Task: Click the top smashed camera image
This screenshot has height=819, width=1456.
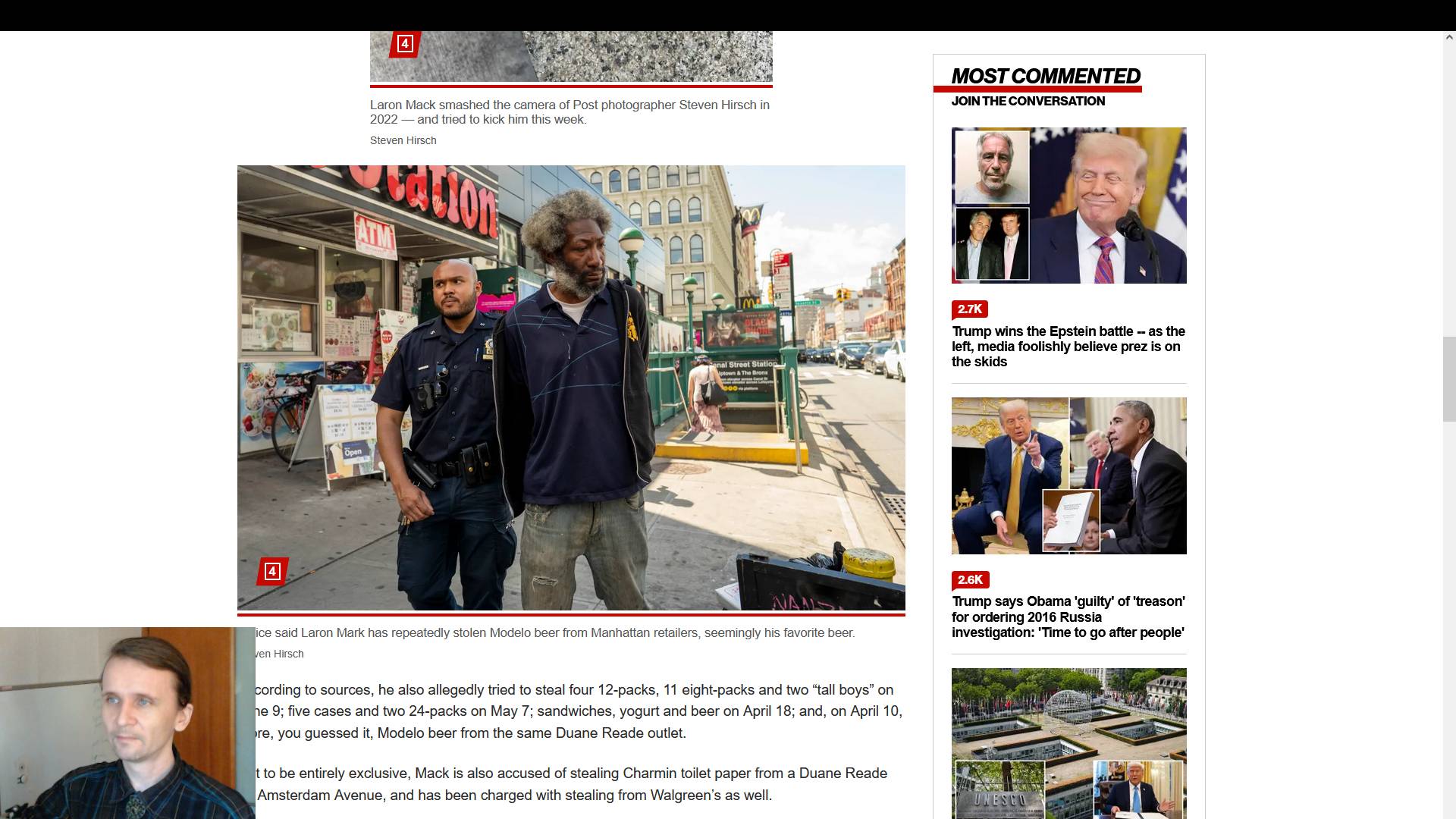Action: tap(571, 57)
